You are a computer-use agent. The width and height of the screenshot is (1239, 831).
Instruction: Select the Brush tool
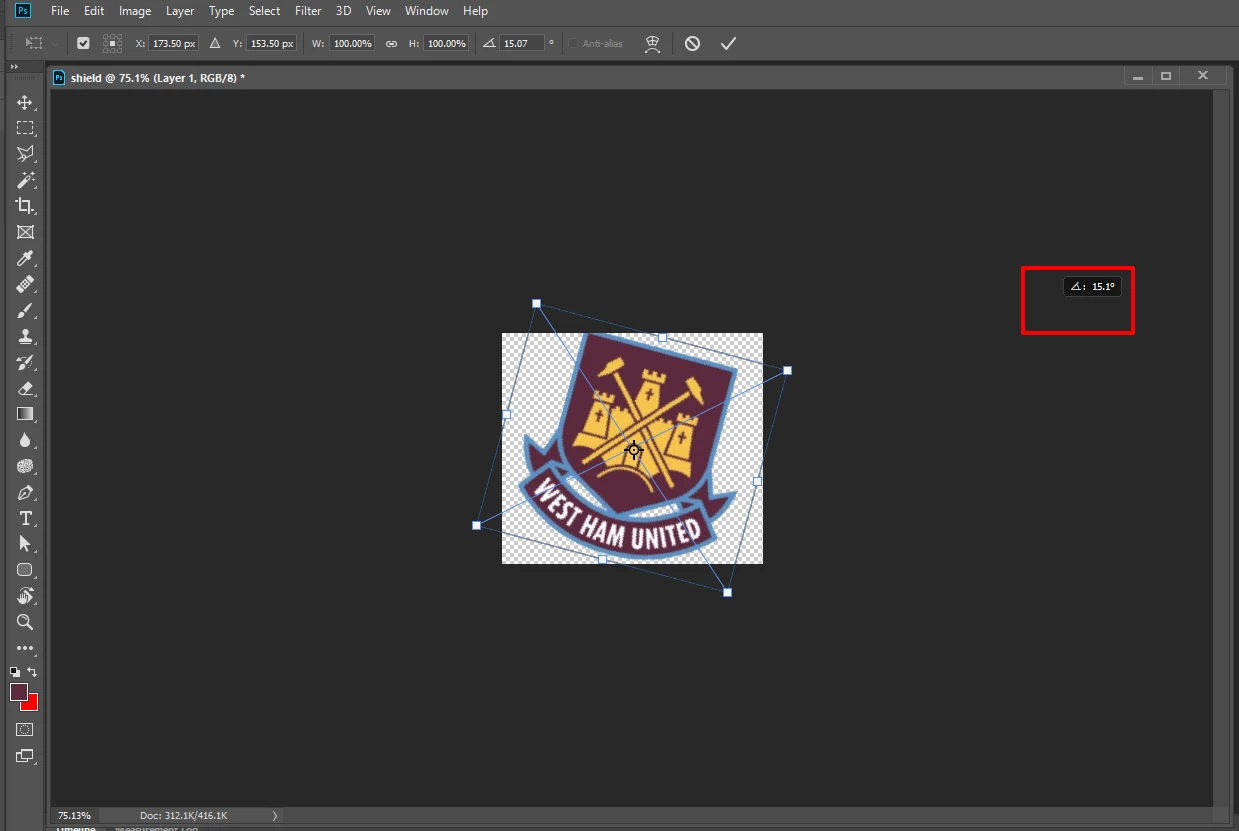click(x=25, y=310)
